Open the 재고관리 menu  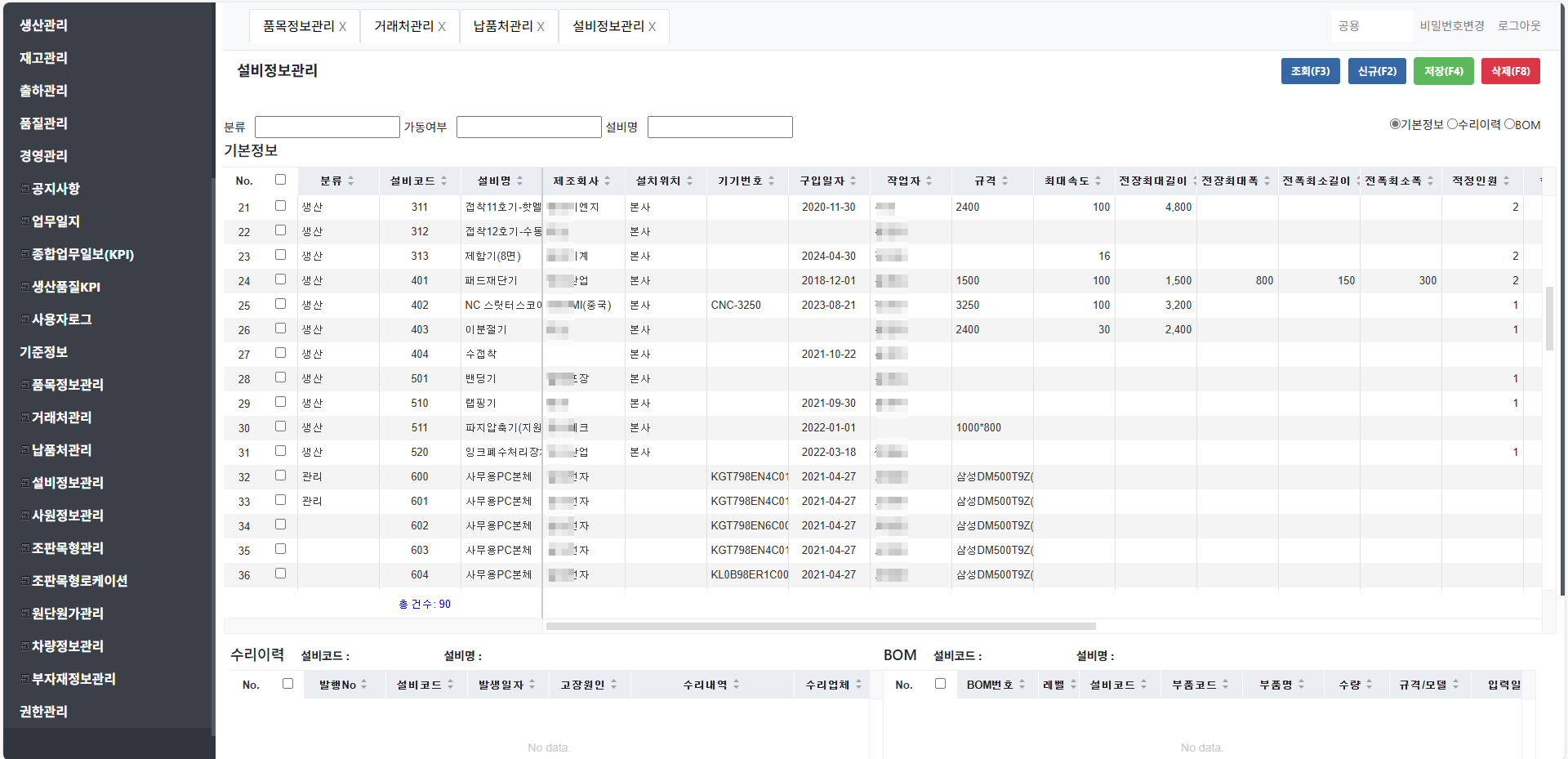43,58
